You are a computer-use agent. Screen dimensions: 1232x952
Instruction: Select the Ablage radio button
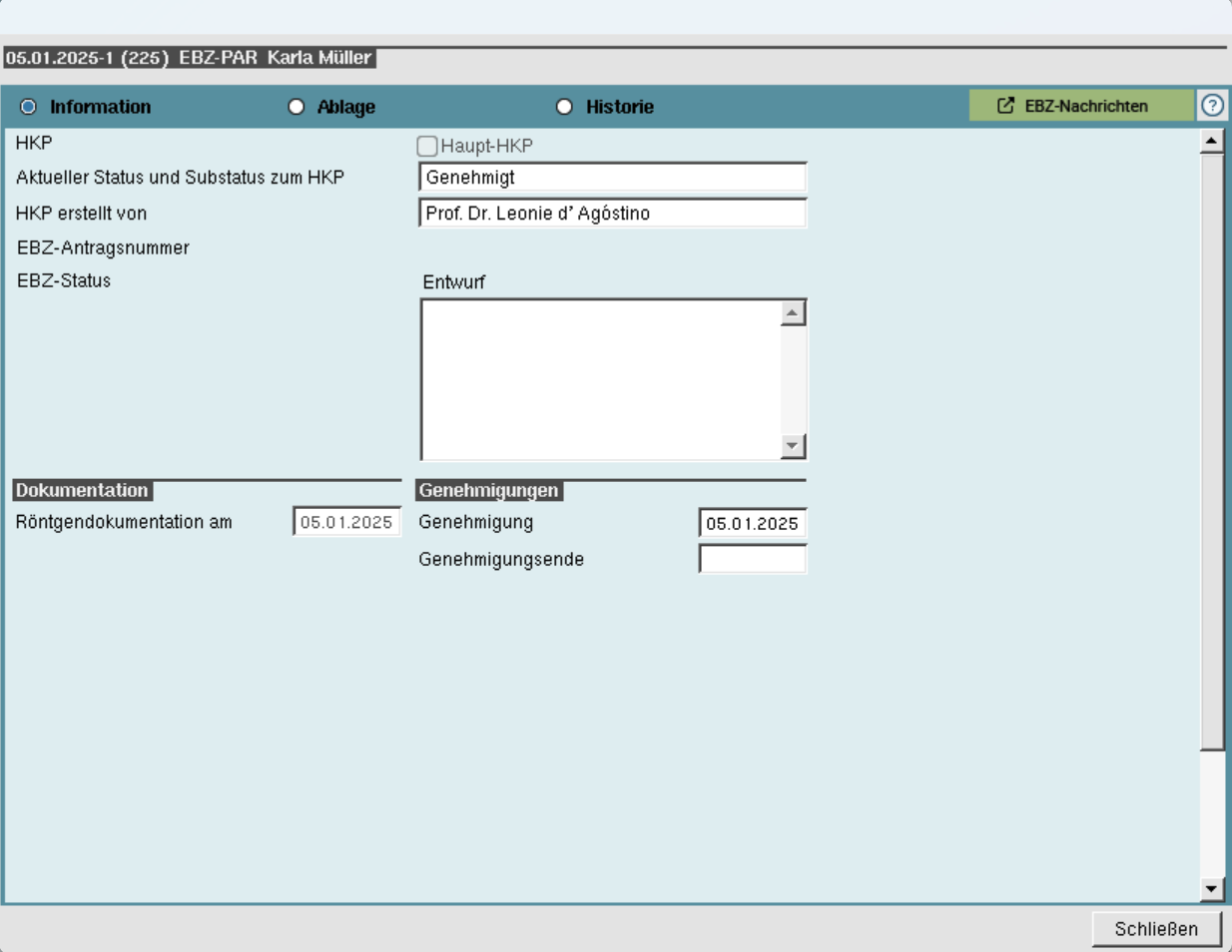(296, 107)
